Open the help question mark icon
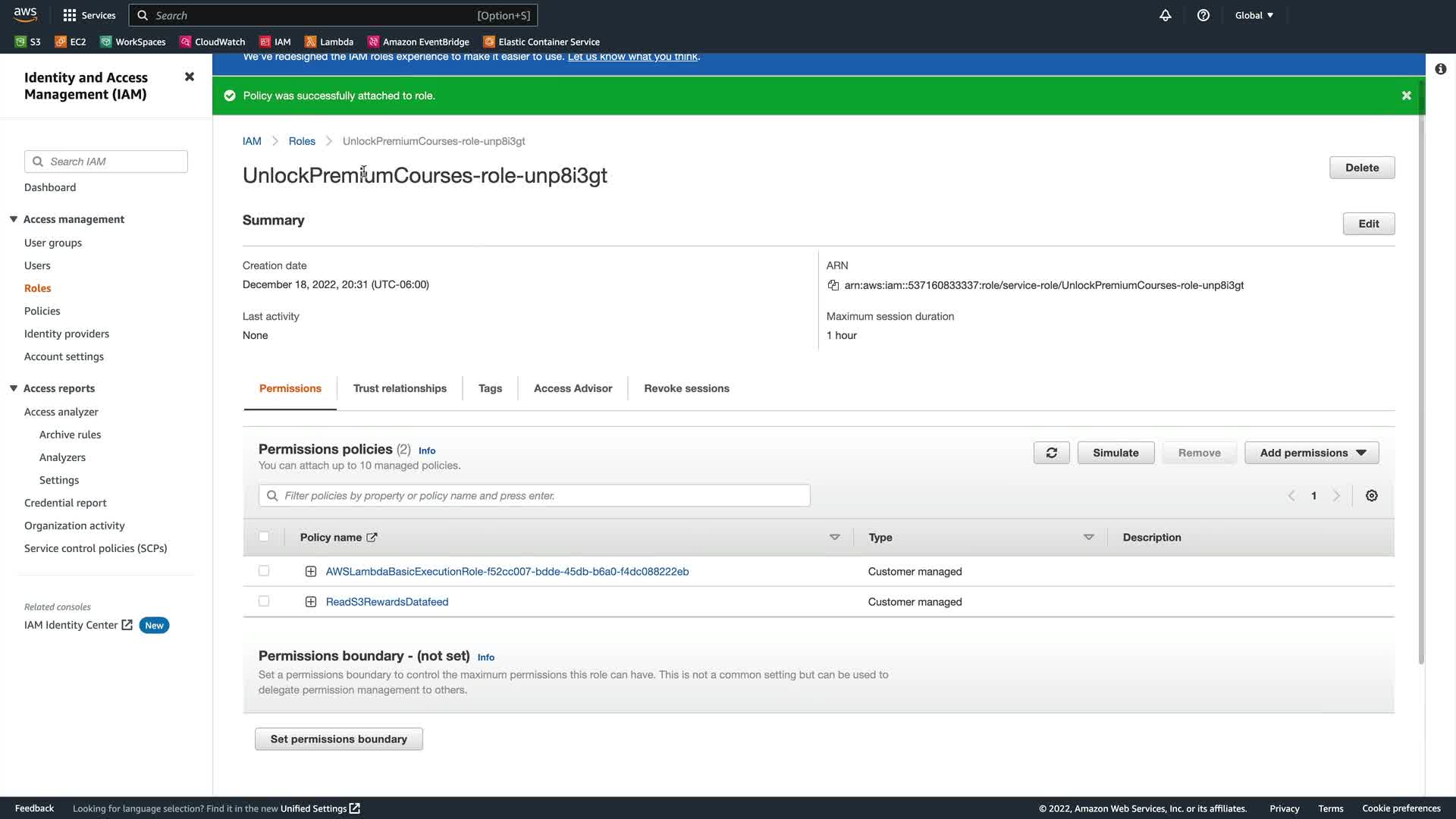This screenshot has height=819, width=1456. (1203, 15)
